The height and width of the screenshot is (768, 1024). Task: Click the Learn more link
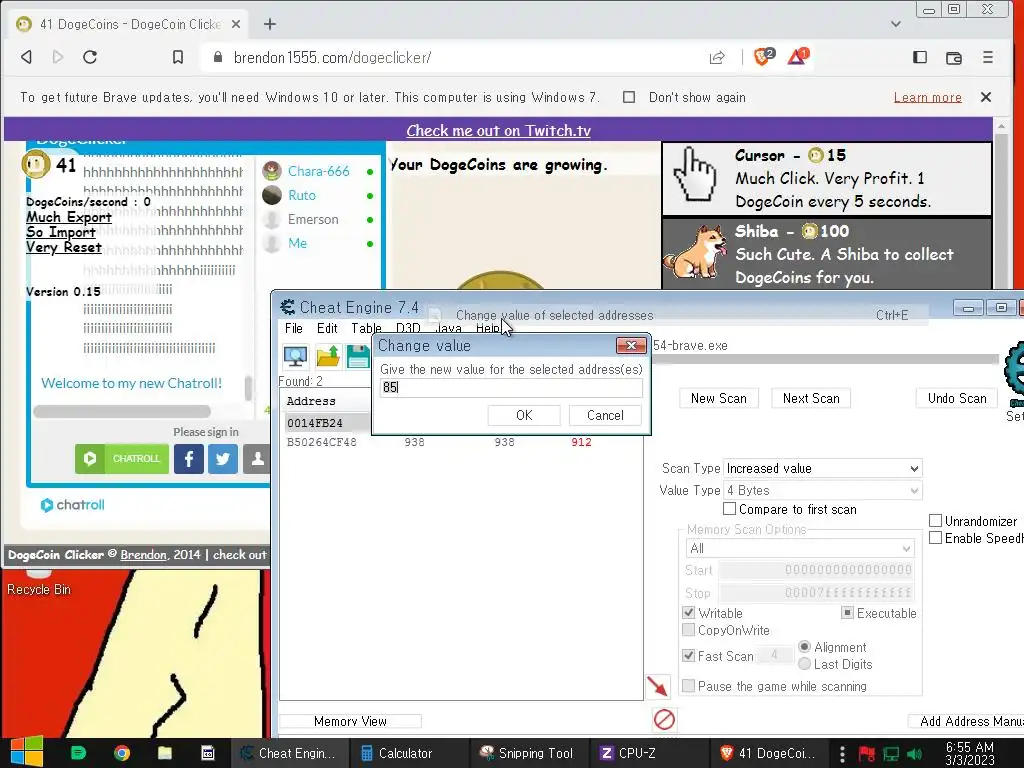[x=927, y=97]
